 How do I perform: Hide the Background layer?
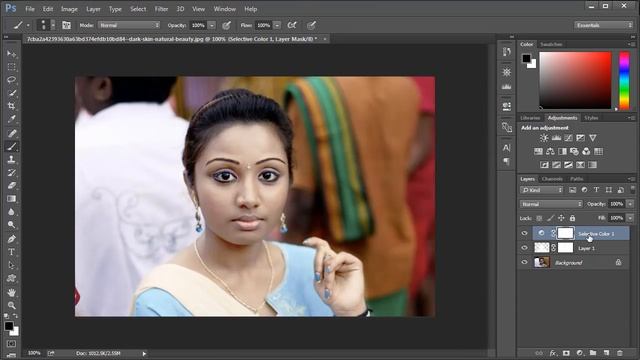click(524, 262)
